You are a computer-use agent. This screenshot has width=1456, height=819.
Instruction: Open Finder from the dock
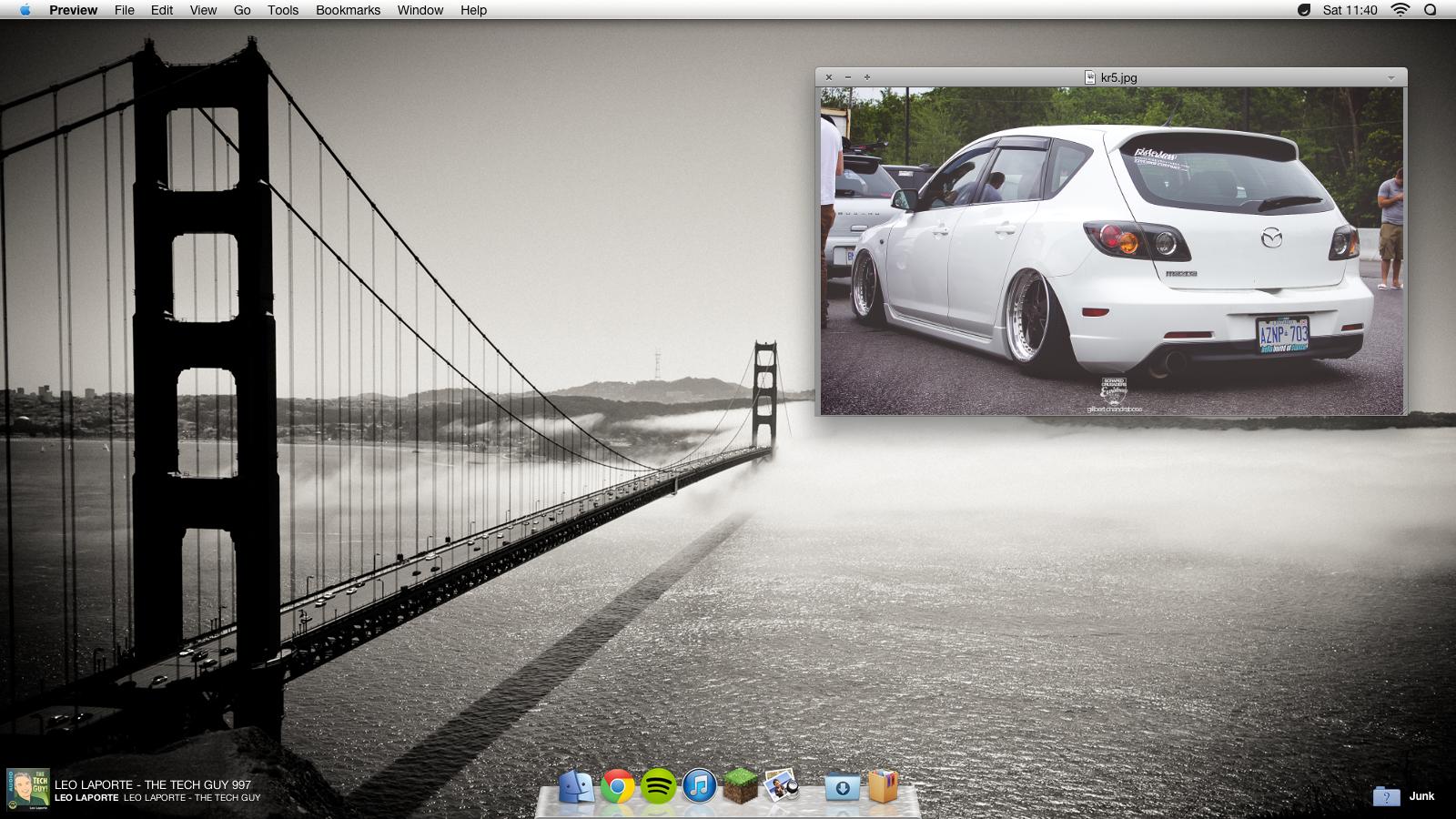click(x=576, y=786)
